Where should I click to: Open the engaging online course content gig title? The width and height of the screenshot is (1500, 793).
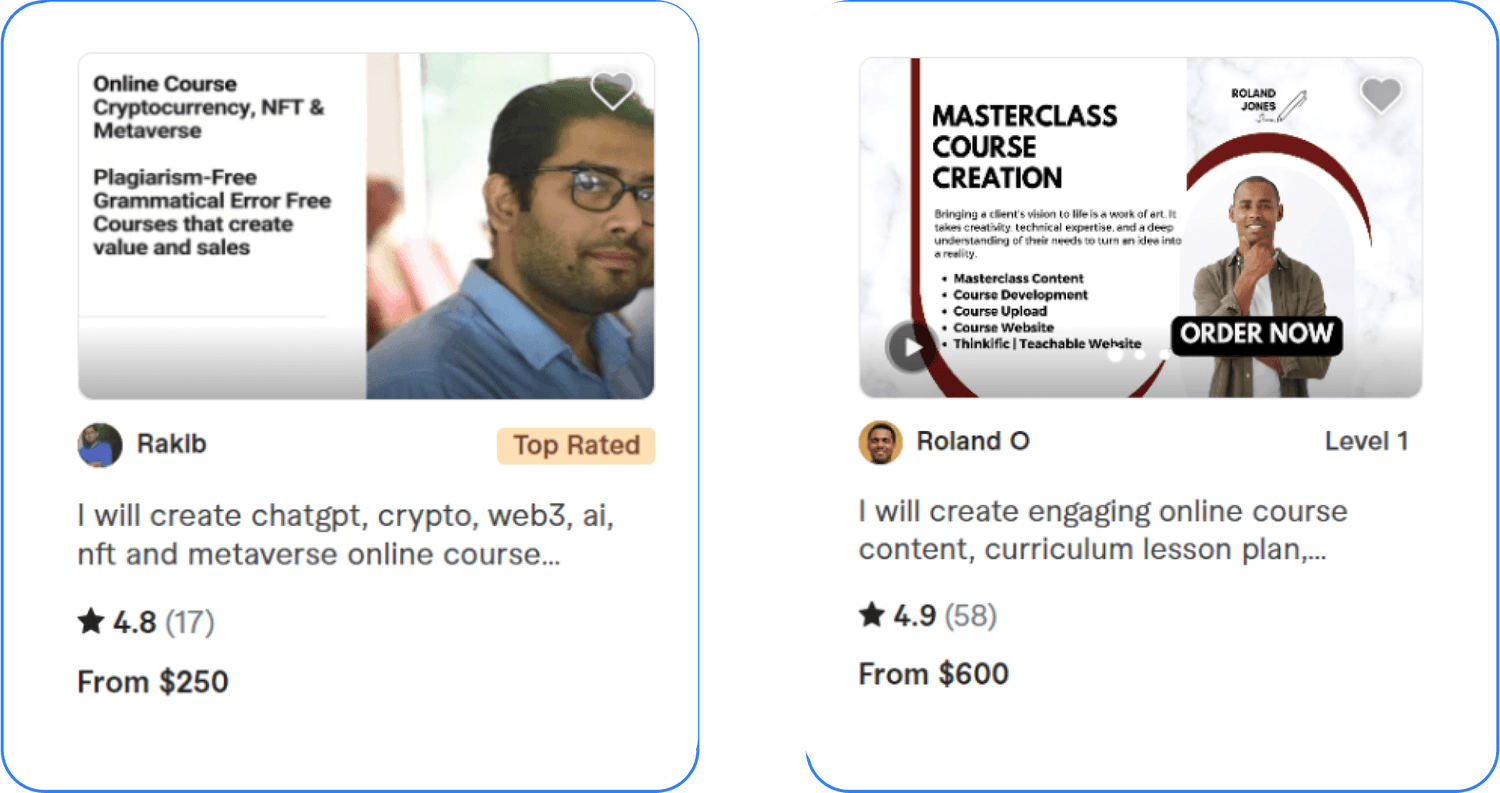1102,530
